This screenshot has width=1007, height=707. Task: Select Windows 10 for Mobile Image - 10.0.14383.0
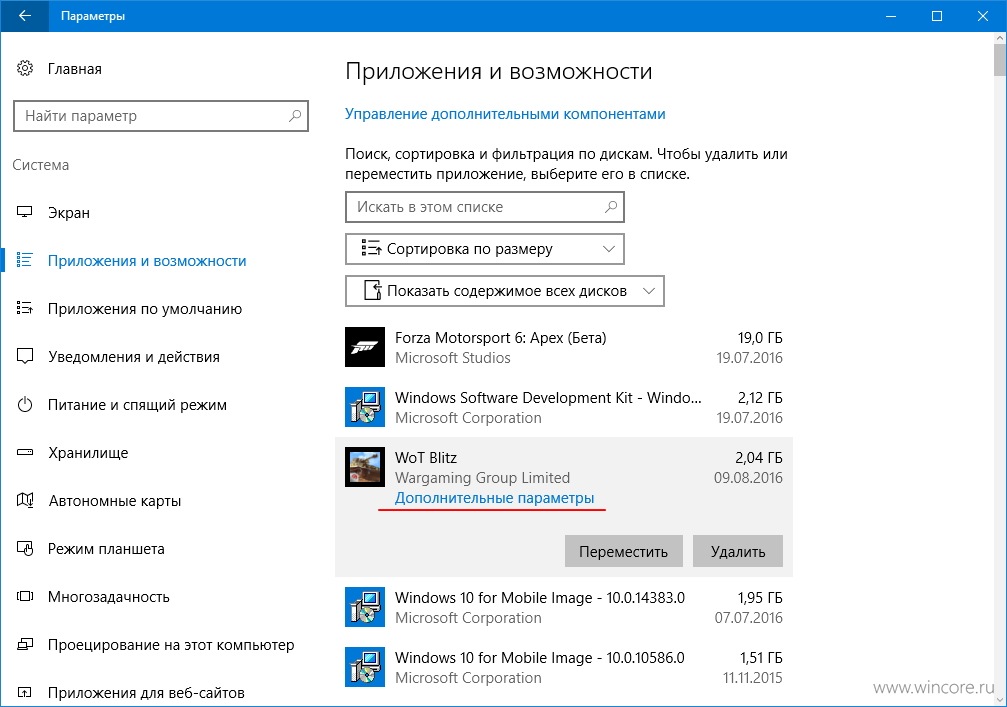point(564,607)
